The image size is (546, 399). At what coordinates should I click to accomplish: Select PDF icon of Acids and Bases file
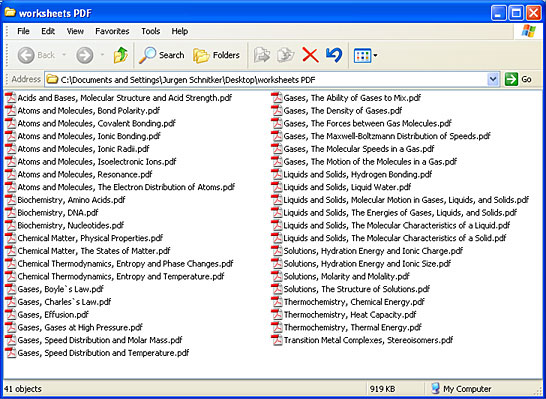point(11,98)
